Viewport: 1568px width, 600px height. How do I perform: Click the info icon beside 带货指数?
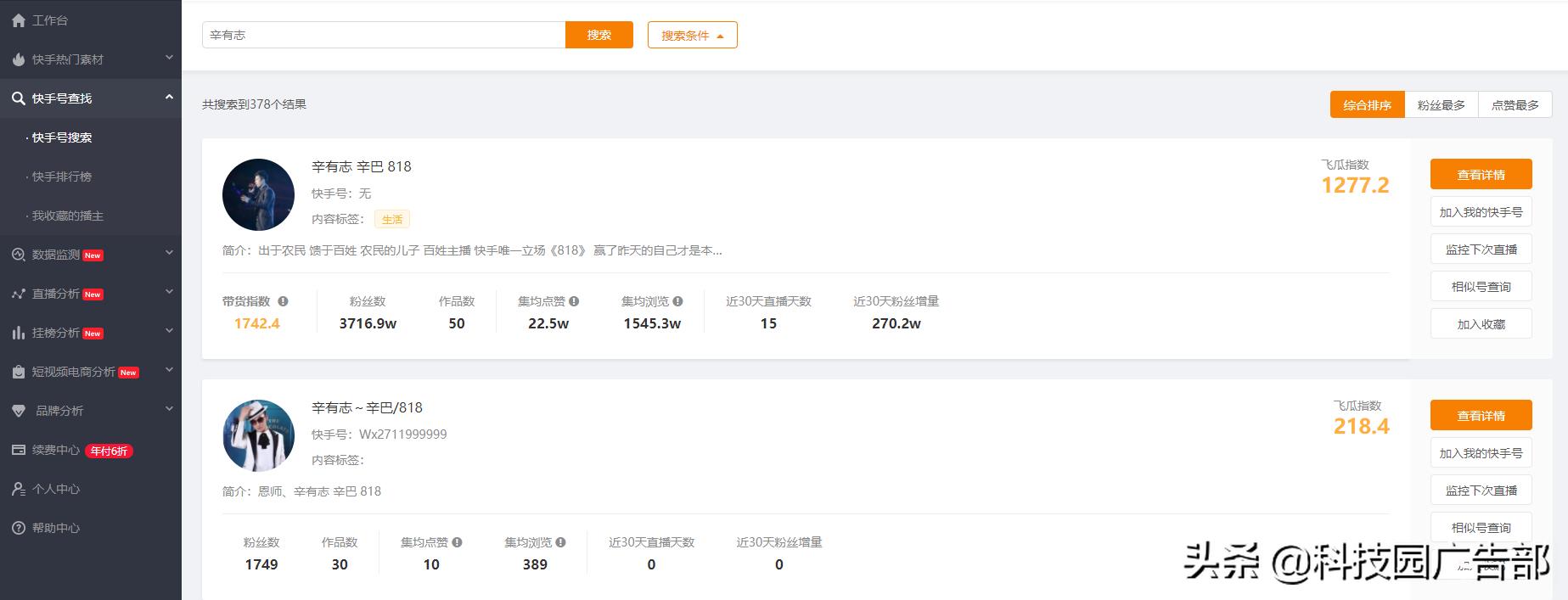283,301
